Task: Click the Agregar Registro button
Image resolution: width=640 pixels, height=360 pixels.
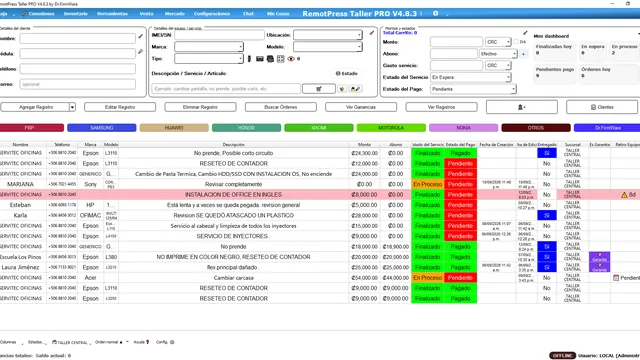Action: (35, 107)
